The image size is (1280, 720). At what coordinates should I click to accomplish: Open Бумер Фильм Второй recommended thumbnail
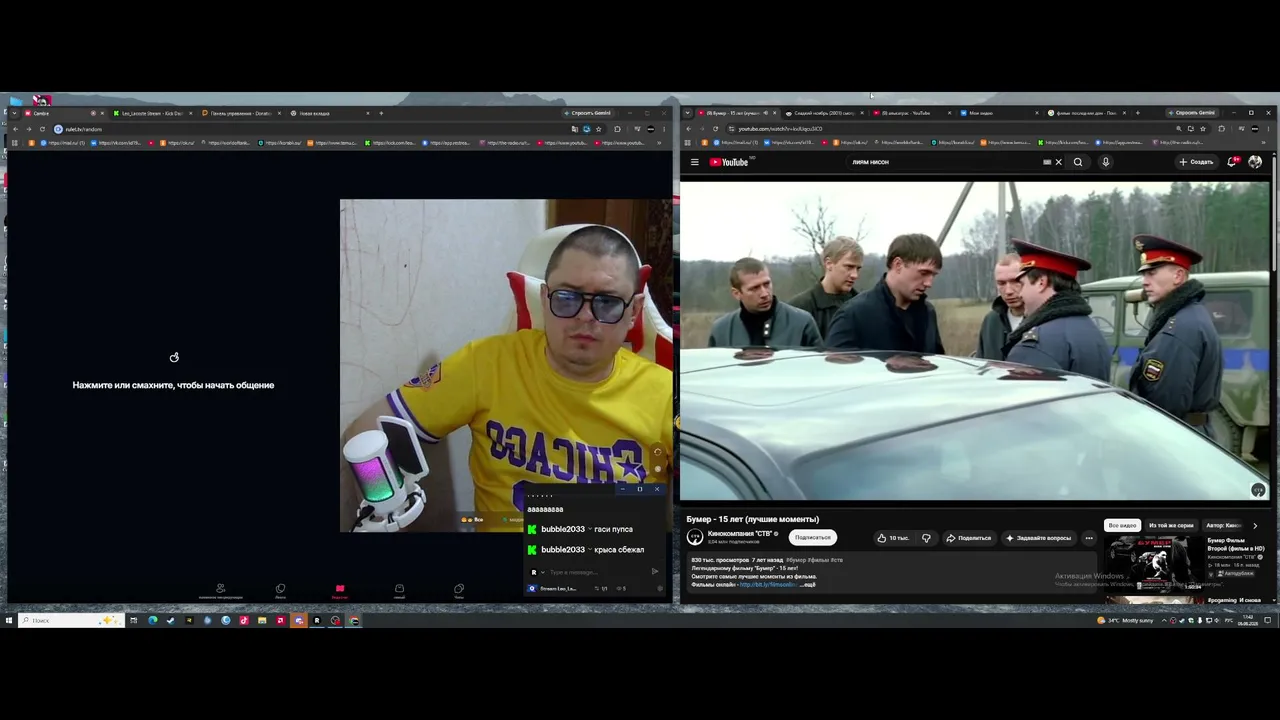pos(1153,565)
